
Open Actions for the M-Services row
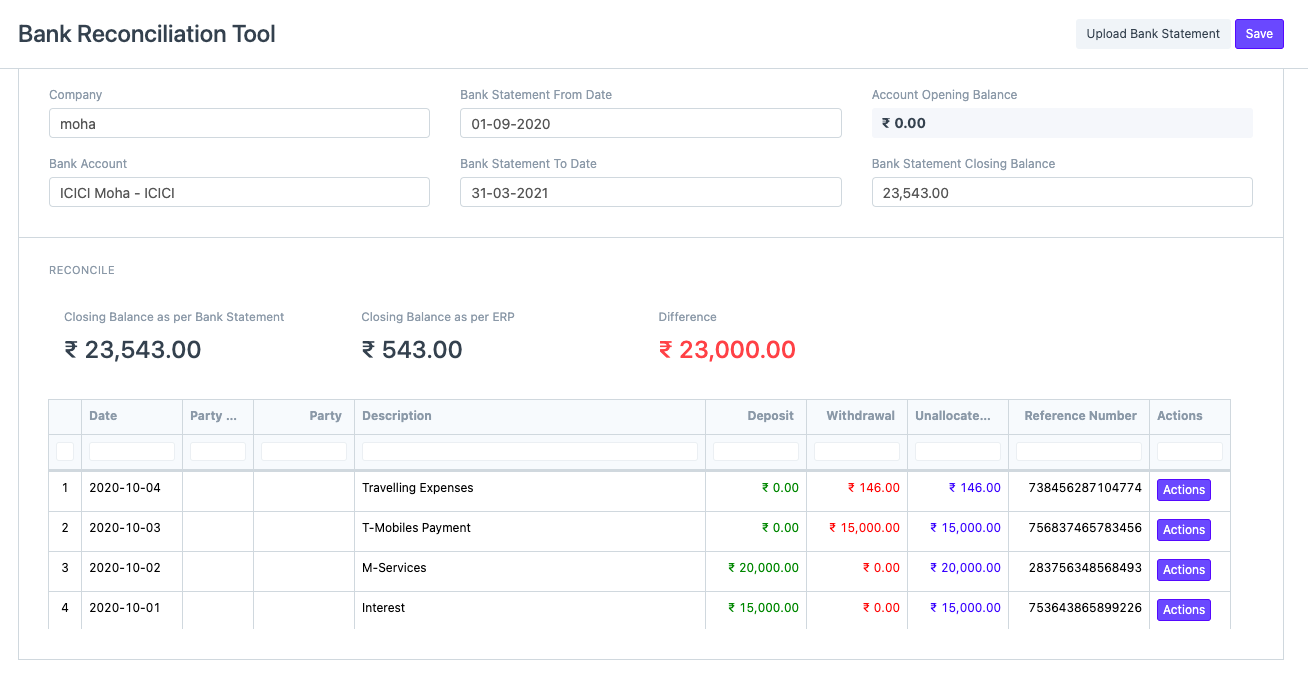[1183, 569]
